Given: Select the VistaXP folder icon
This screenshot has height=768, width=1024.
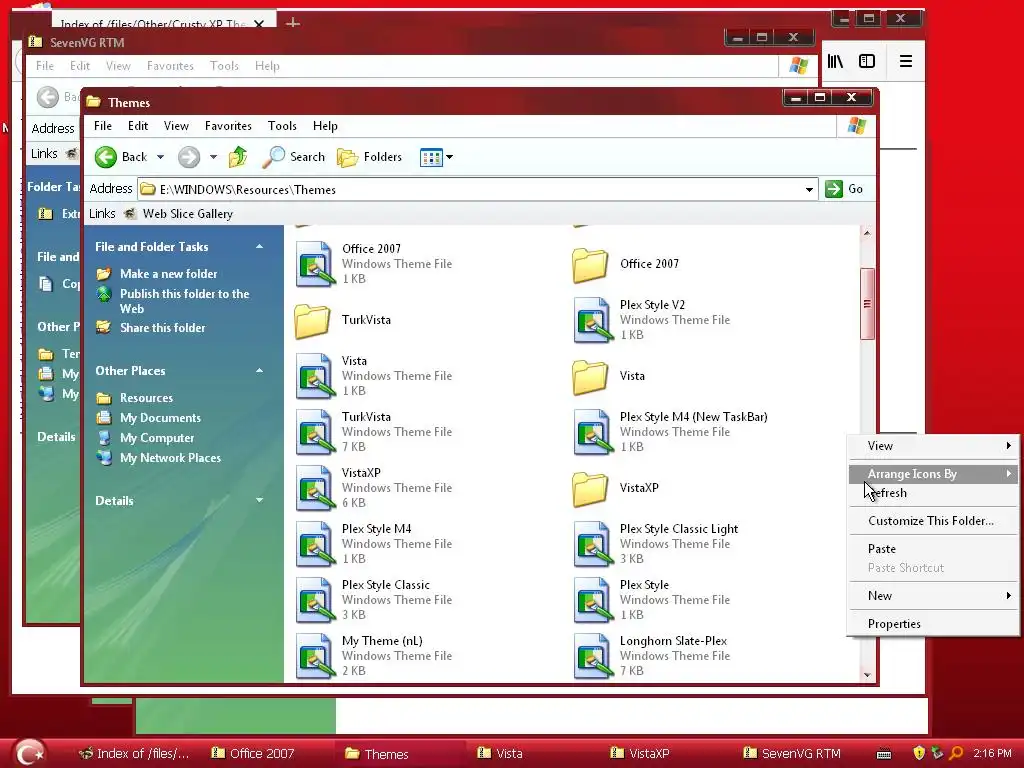Looking at the screenshot, I should click(590, 488).
